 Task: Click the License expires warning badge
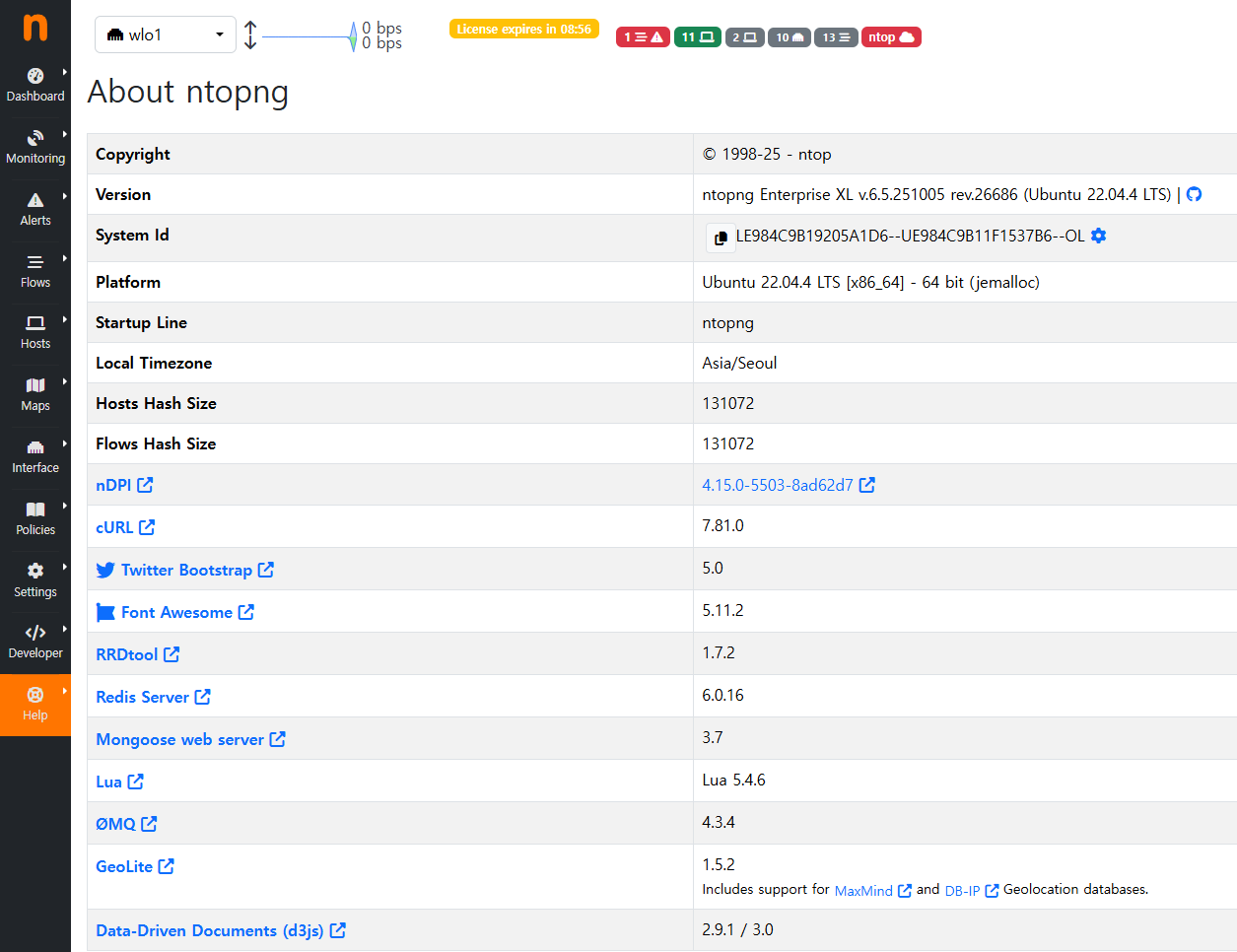click(524, 29)
